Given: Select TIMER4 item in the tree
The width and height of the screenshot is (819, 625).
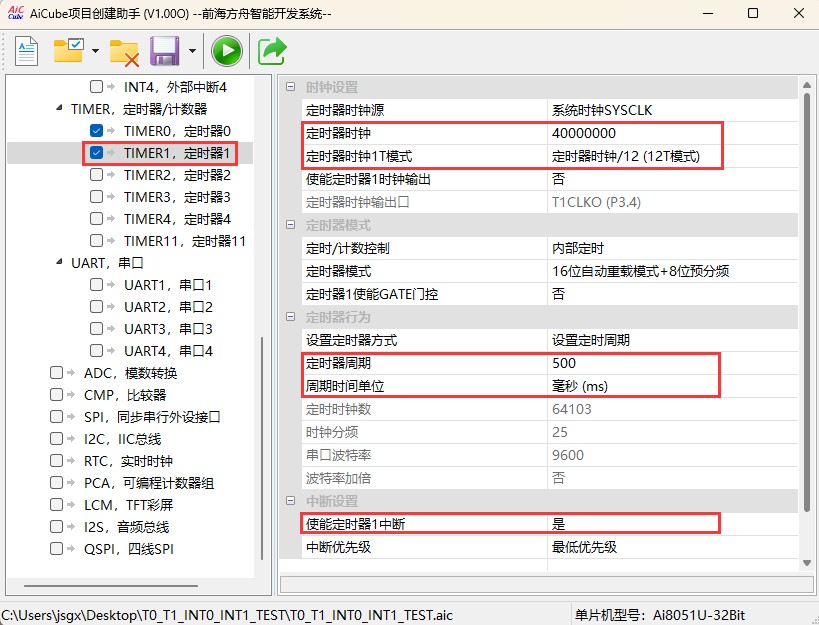Looking at the screenshot, I should click(x=176, y=219).
